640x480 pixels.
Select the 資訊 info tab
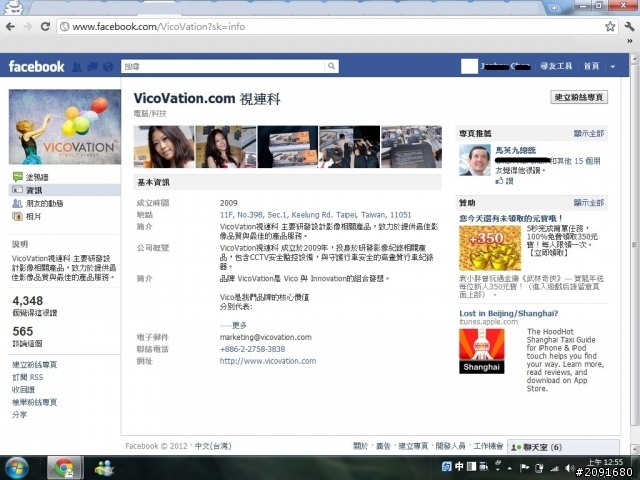pos(65,190)
